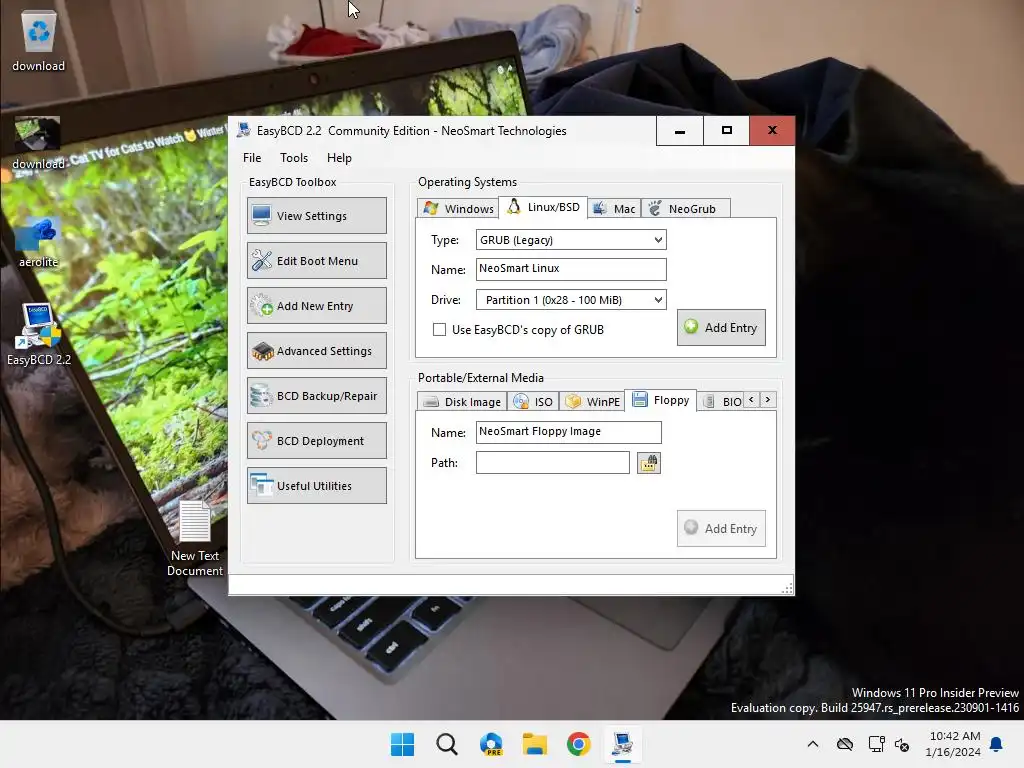Open Advanced Settings panel
The image size is (1024, 768).
[x=317, y=351]
